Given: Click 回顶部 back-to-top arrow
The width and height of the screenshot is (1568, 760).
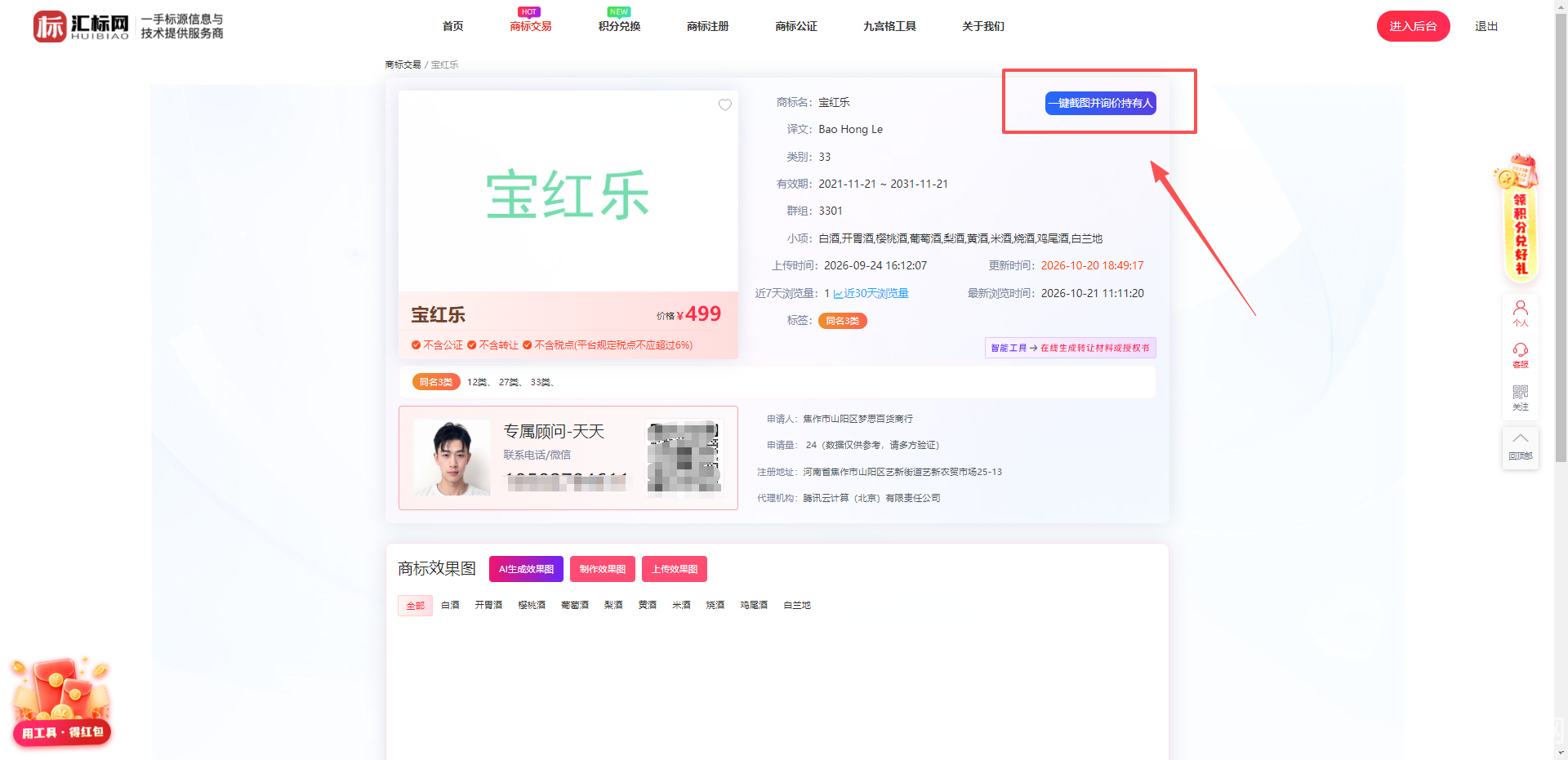Looking at the screenshot, I should pos(1520,447).
